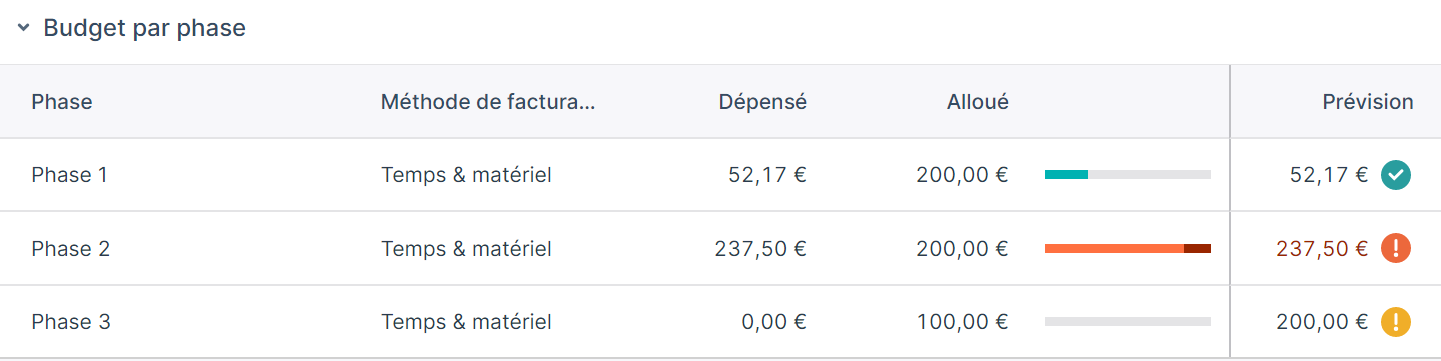1441x361 pixels.
Task: Click the Budget par phase title
Action: 144,29
